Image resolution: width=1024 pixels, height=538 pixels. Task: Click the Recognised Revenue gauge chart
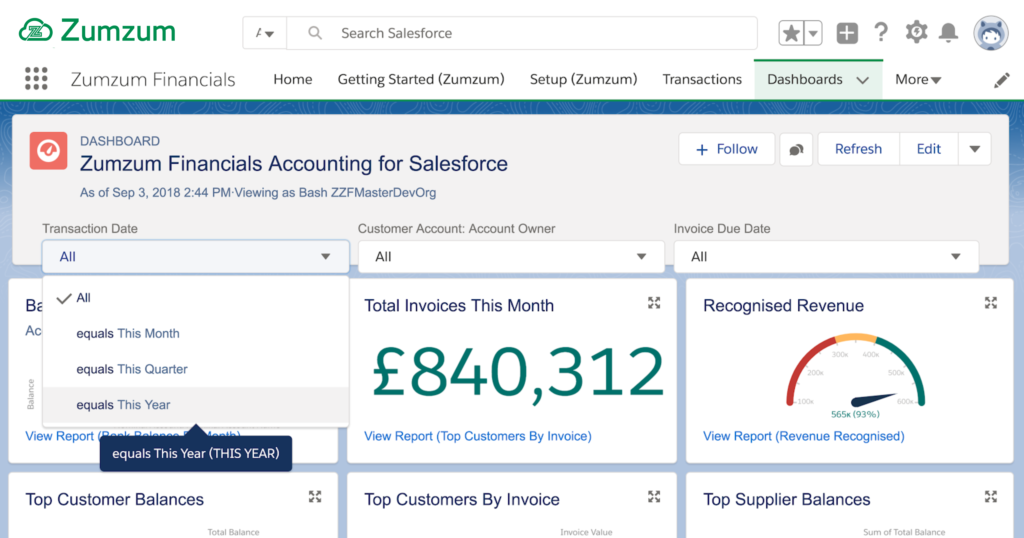[855, 372]
